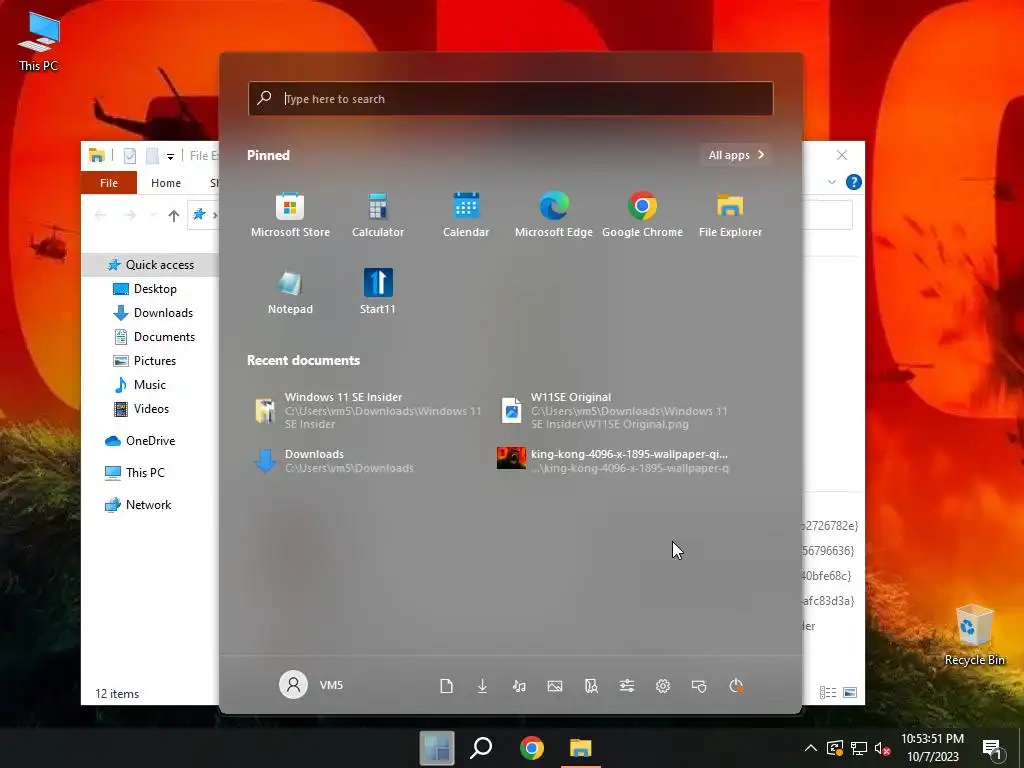Open Google Chrome in Pinned section
Viewport: 1024px width, 768px height.
pos(642,215)
